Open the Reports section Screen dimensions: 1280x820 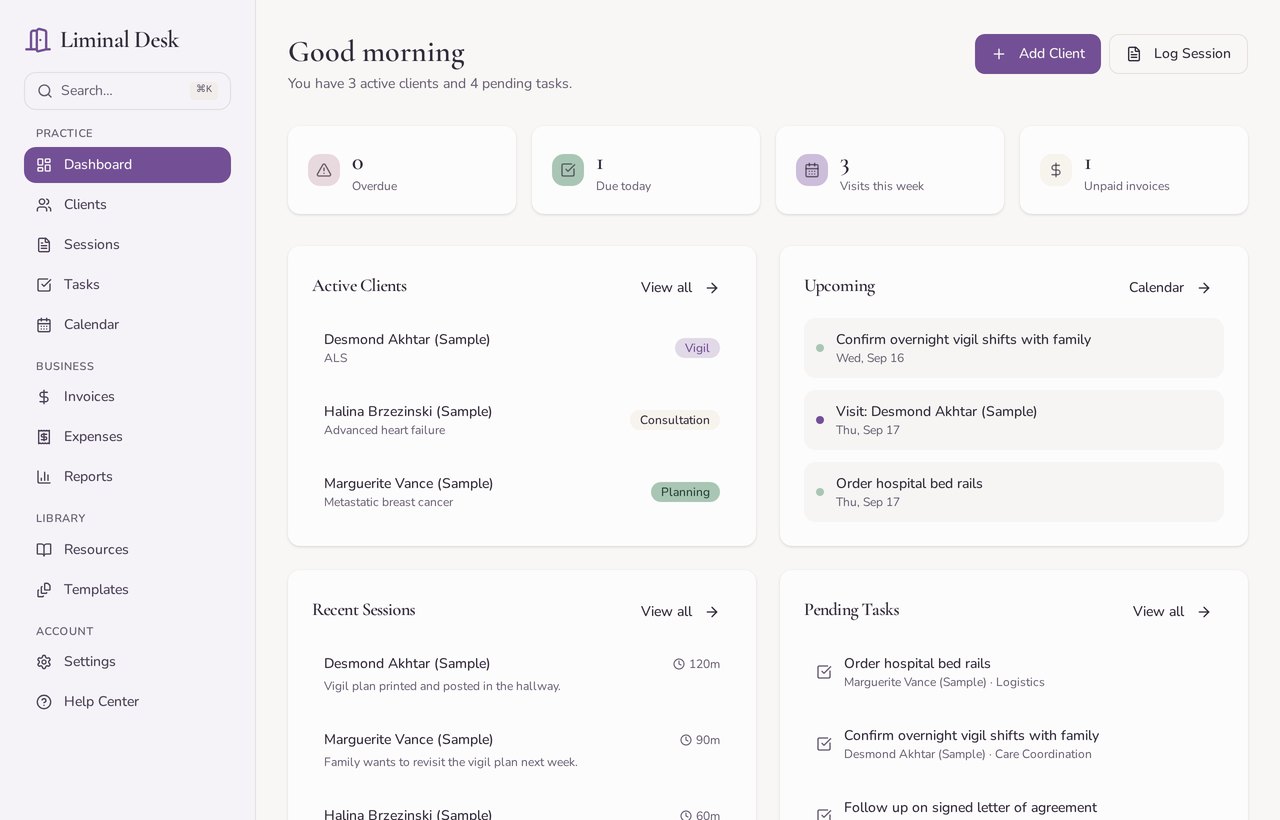click(127, 477)
